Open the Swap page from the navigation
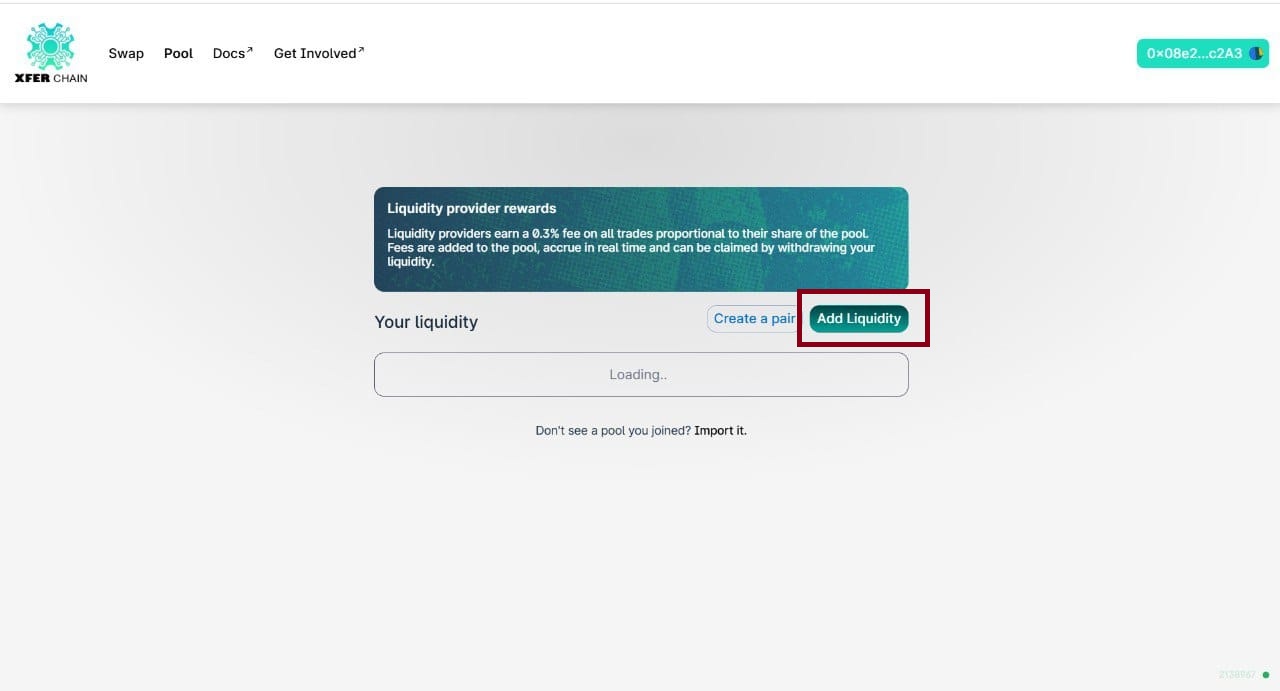Image resolution: width=1280 pixels, height=691 pixels. pos(126,53)
